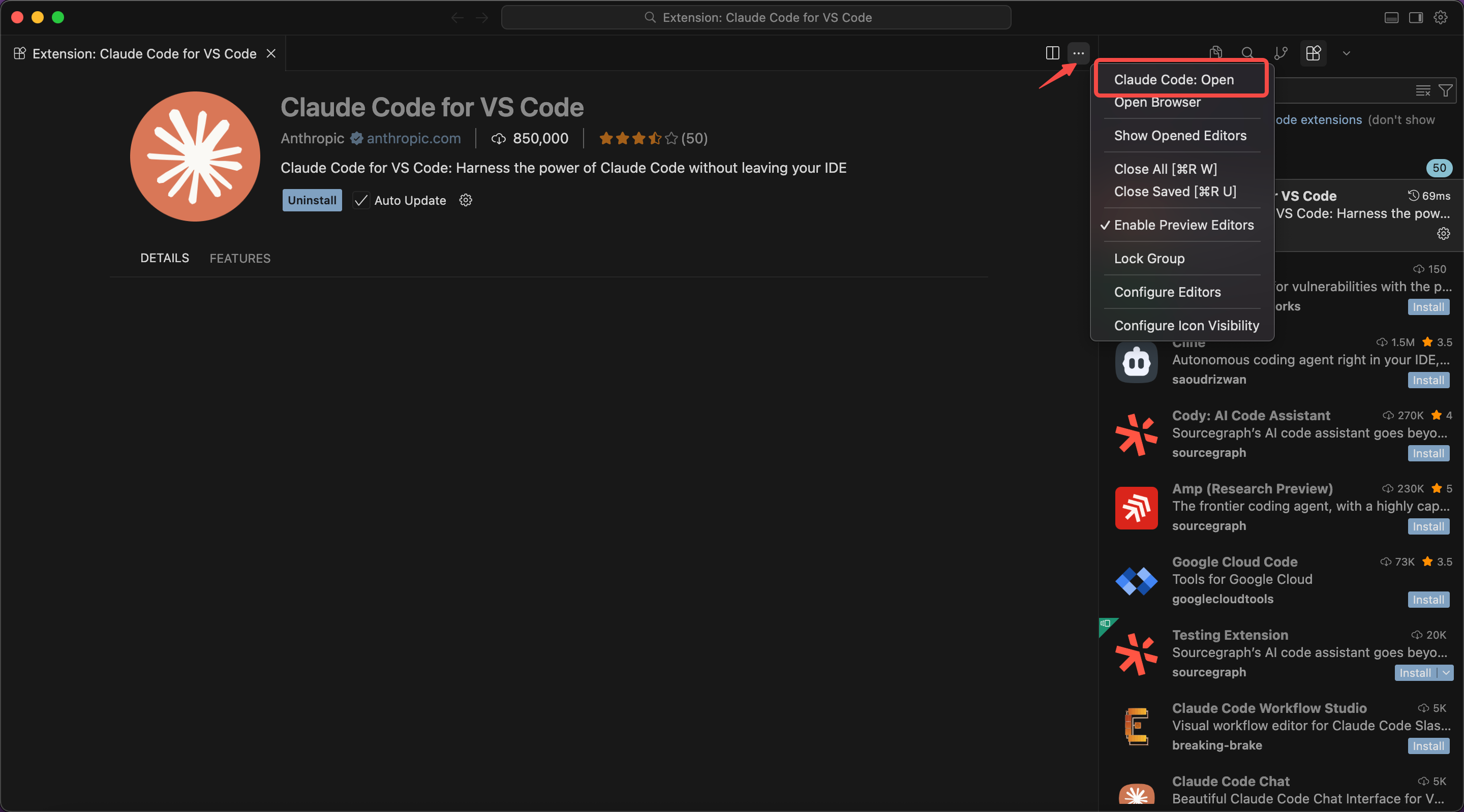Open the Testing Extension Install dropdown arrow
1464x812 pixels.
(x=1446, y=673)
